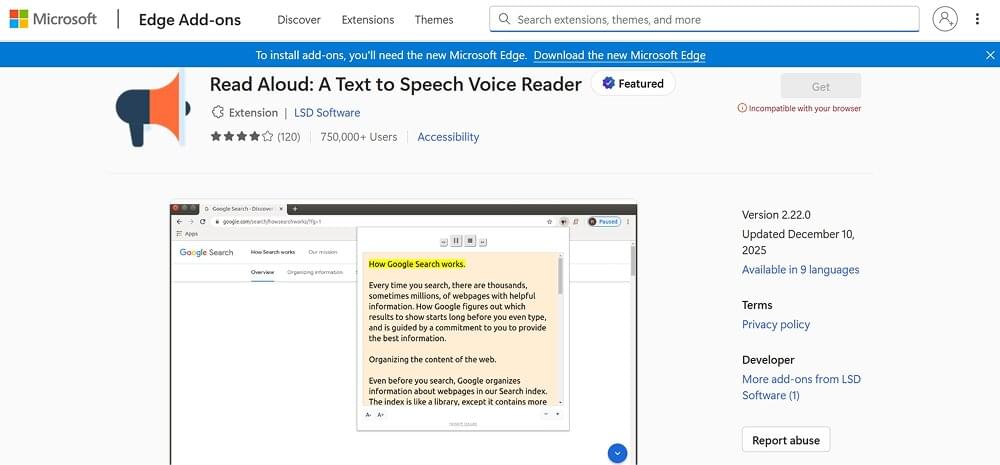
Task: Open the Extensions tab
Action: pos(368,20)
